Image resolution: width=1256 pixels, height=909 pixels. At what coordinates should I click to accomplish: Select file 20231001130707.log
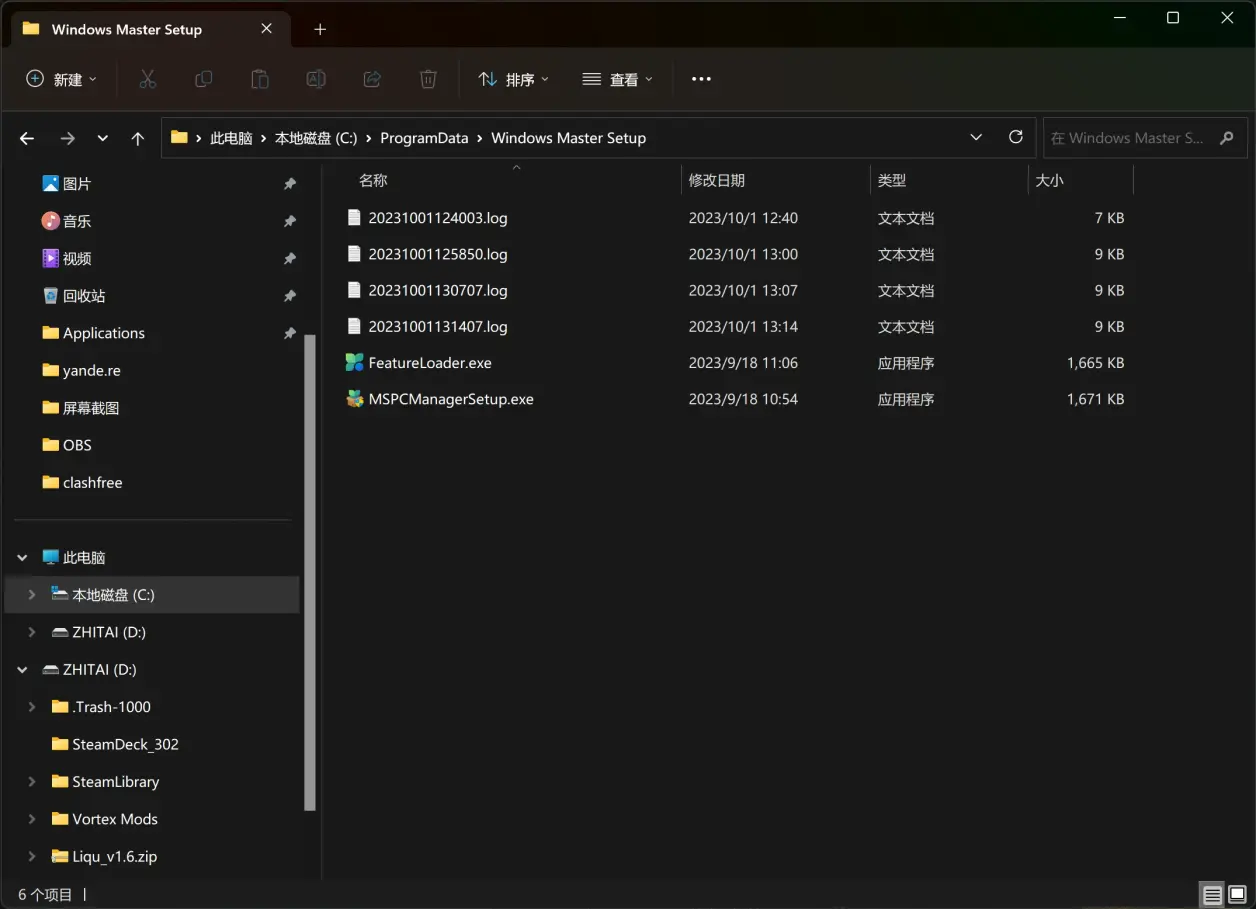click(438, 290)
